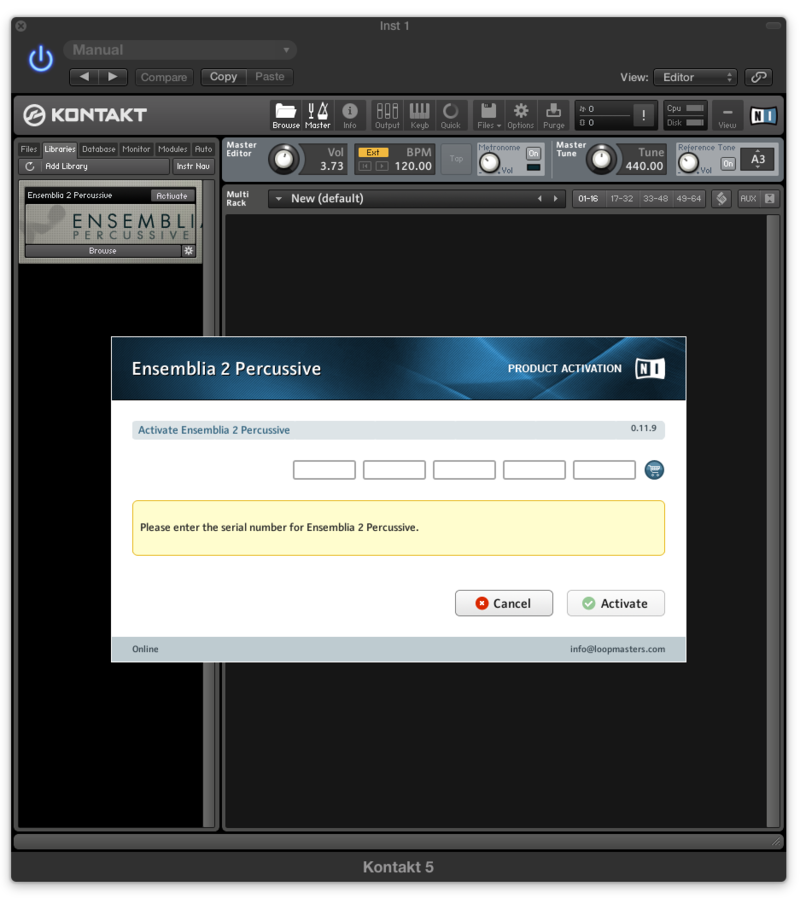Select the A3 reference tone note
The image size is (800, 904).
click(x=758, y=159)
